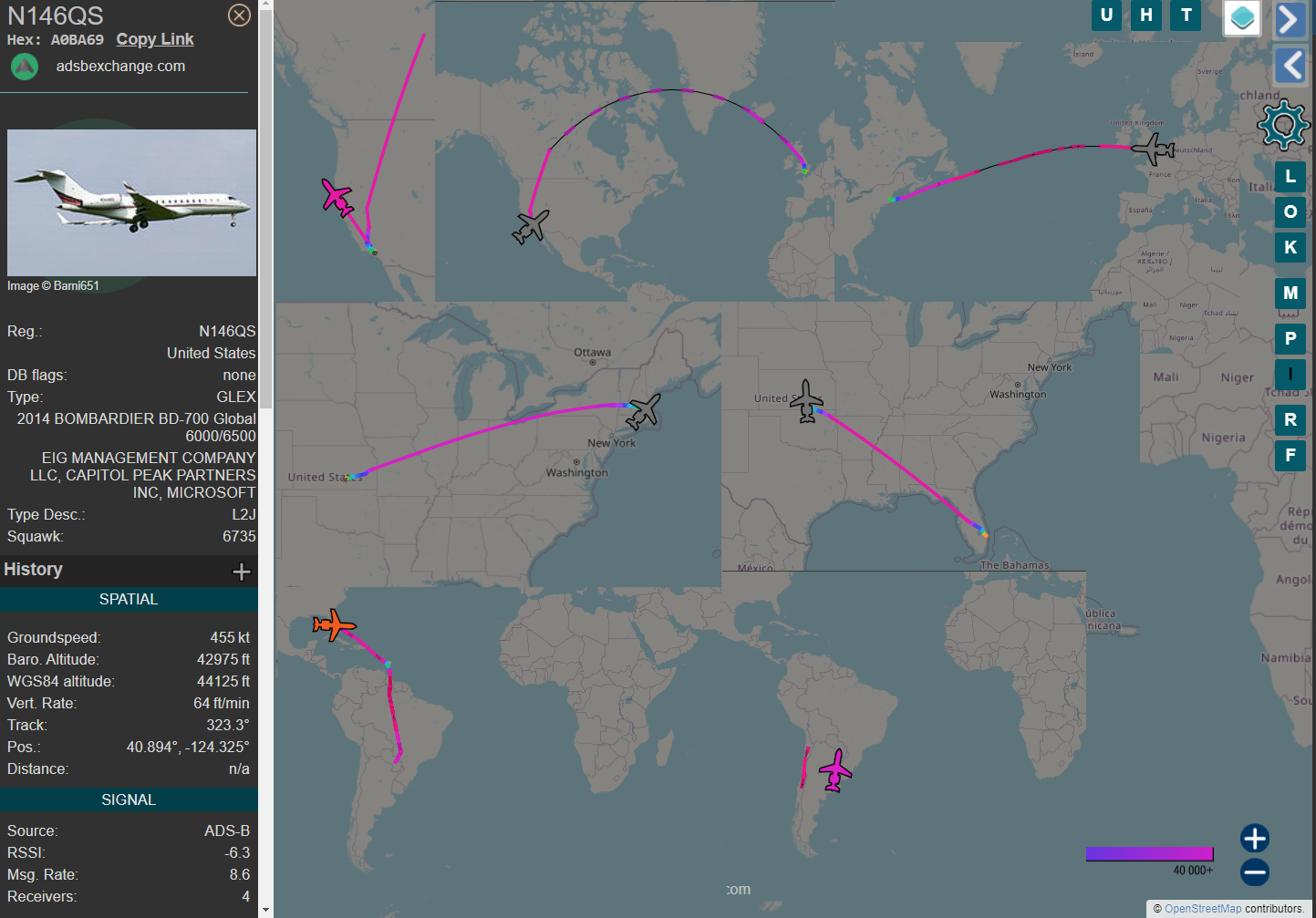Image resolution: width=1316 pixels, height=918 pixels.
Task: Toggle the L map button
Action: 1290,177
